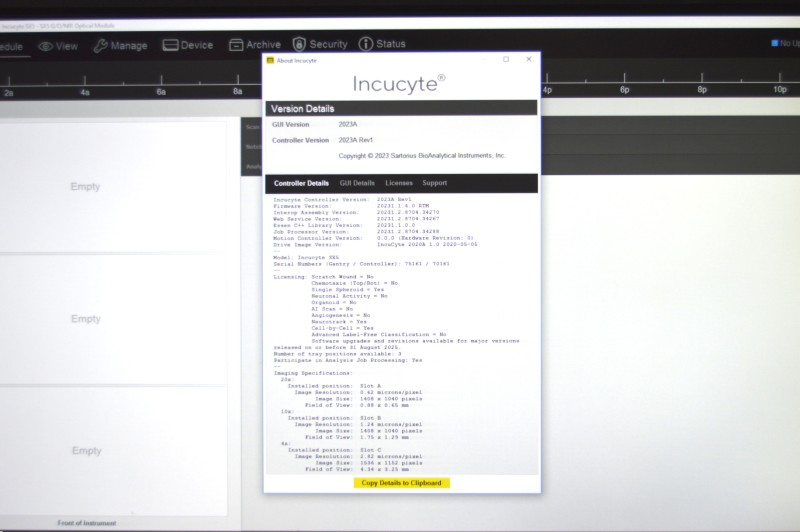Click the About Incucyte title bar icon
The width and height of the screenshot is (800, 532).
[x=270, y=60]
